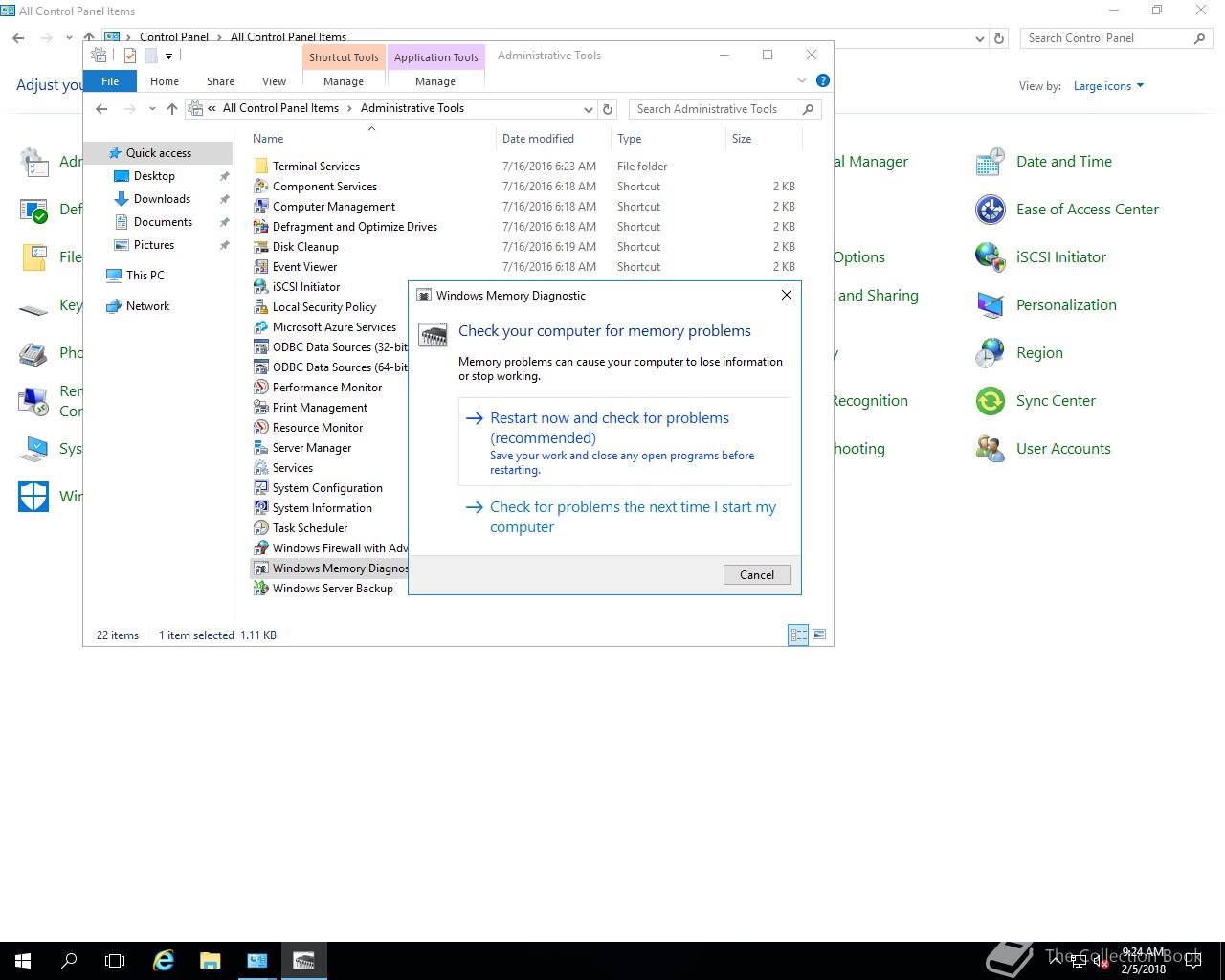Open iSCSI Initiator Control Panel icon
Screen dimensions: 1225x980
pyautogui.click(x=990, y=257)
